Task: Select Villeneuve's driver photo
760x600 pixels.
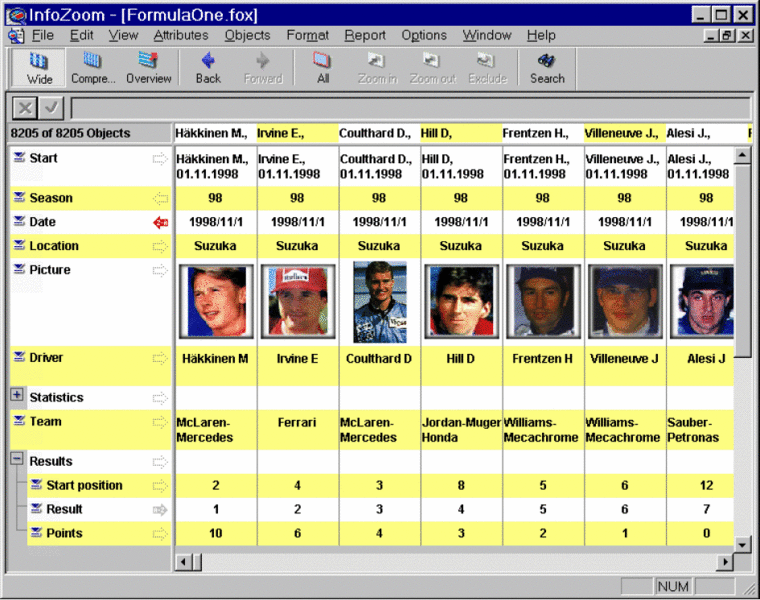Action: 625,301
